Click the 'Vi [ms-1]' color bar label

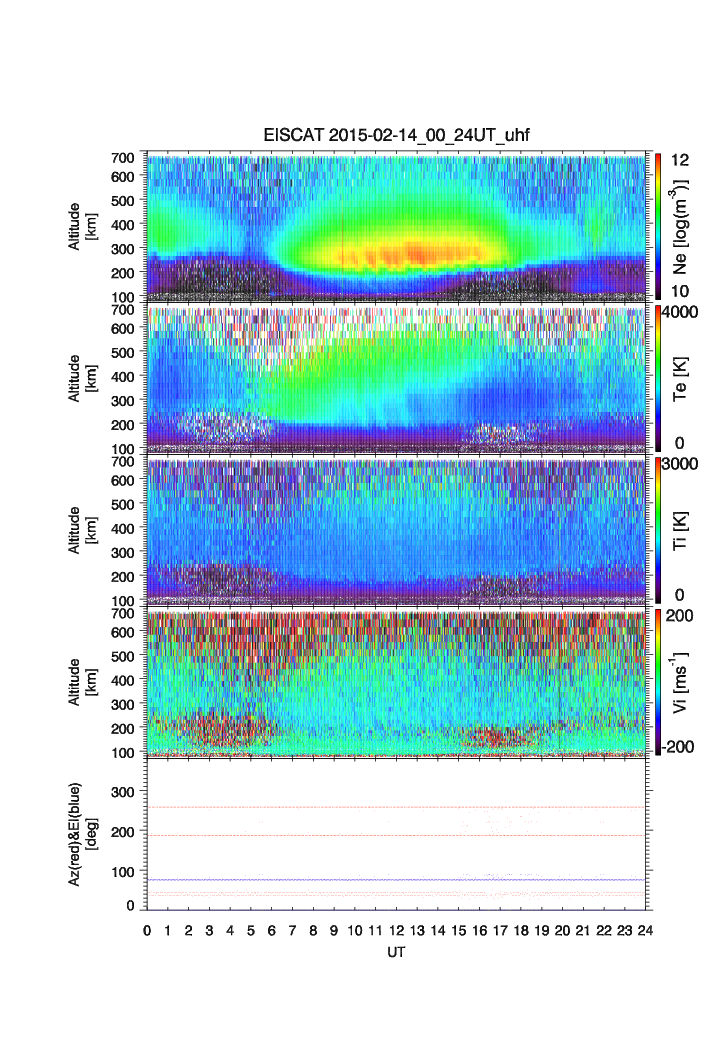tap(679, 682)
